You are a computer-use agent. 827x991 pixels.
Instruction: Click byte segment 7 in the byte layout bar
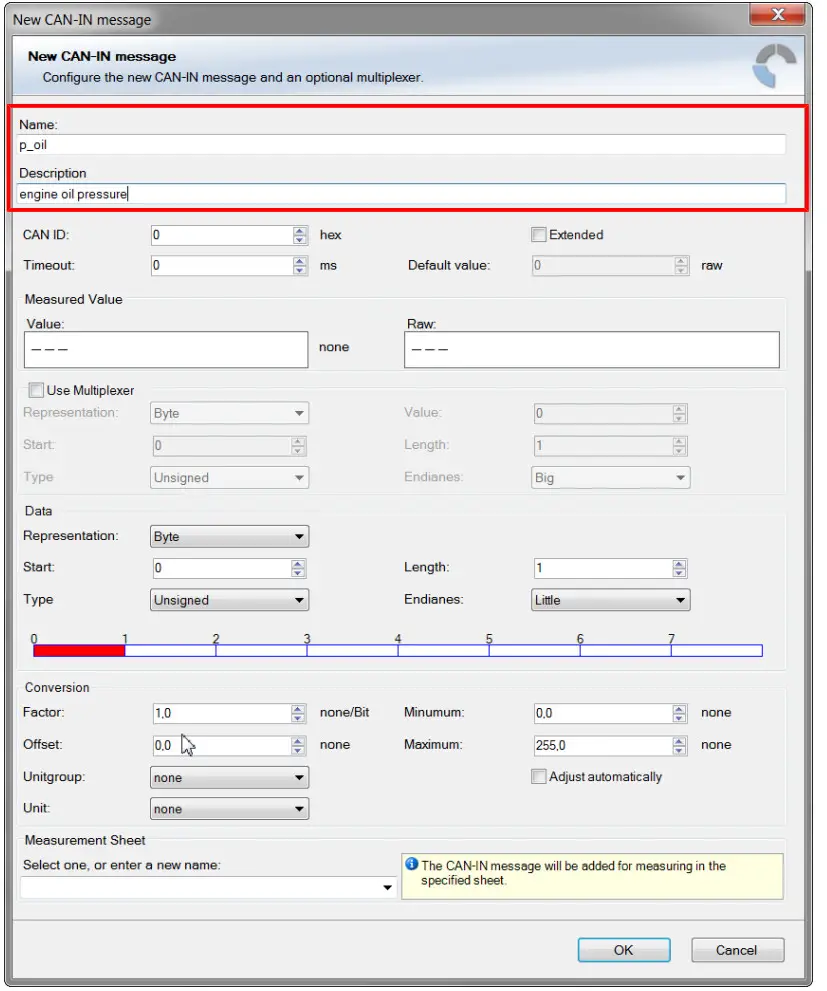(716, 650)
